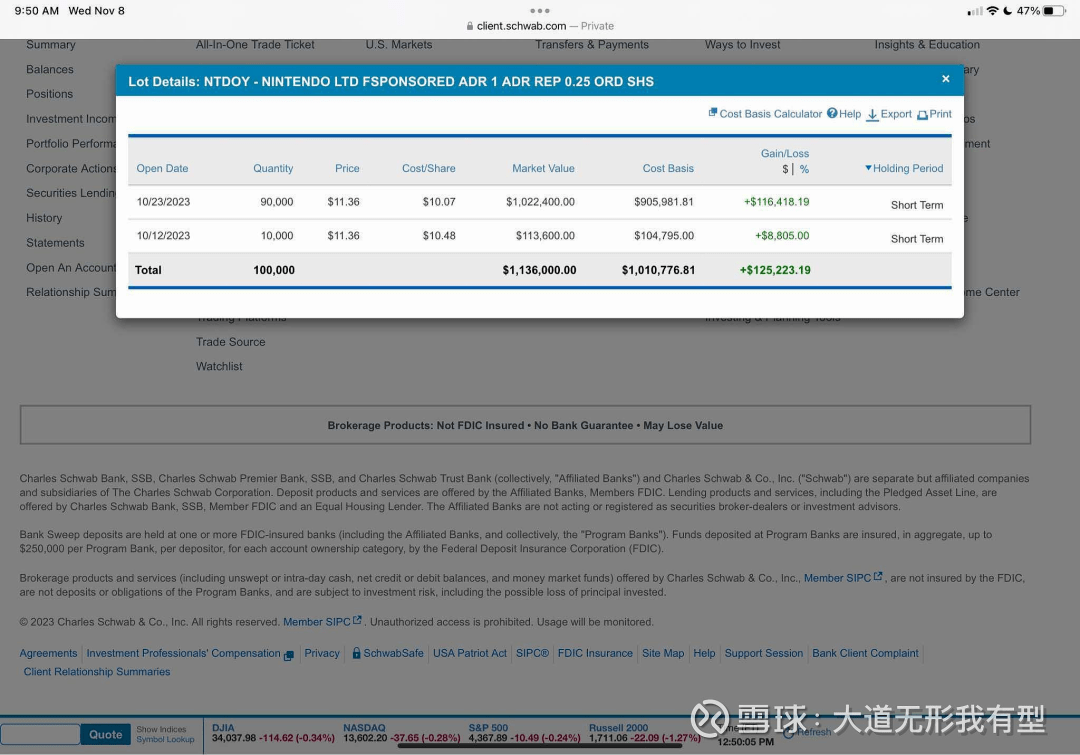1080x755 pixels.
Task: Sort by Price column header
Action: pos(347,168)
